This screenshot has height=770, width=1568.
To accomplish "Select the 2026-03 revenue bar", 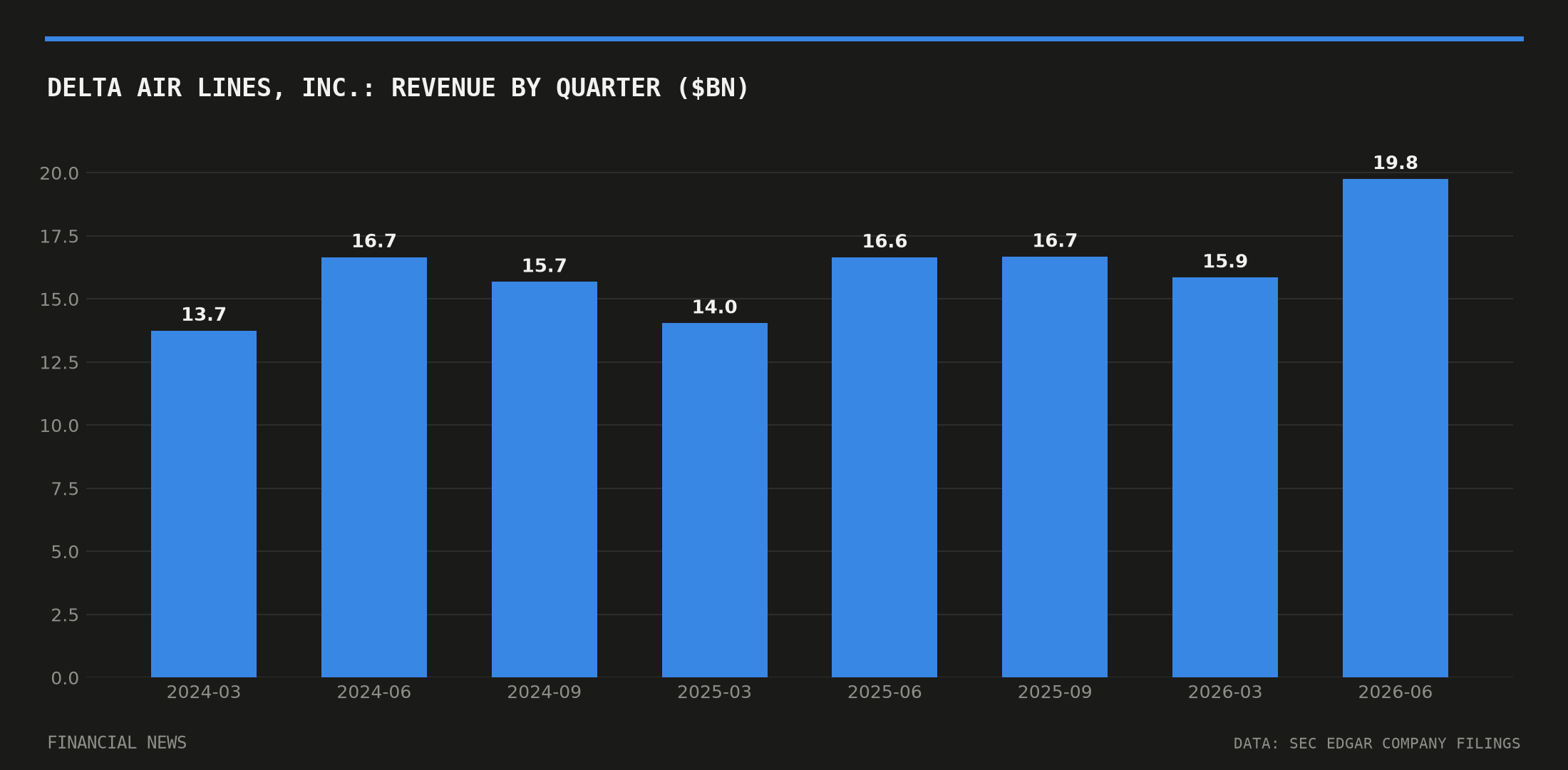I will (x=1225, y=477).
